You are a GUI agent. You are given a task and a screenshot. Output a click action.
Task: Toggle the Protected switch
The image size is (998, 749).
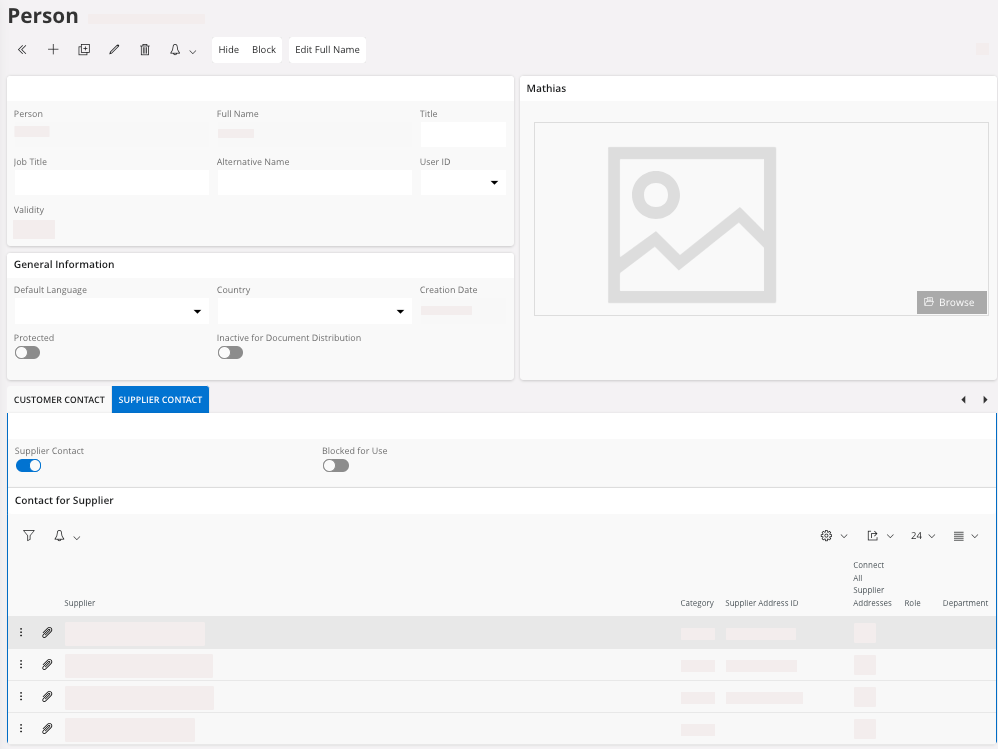[x=27, y=353]
